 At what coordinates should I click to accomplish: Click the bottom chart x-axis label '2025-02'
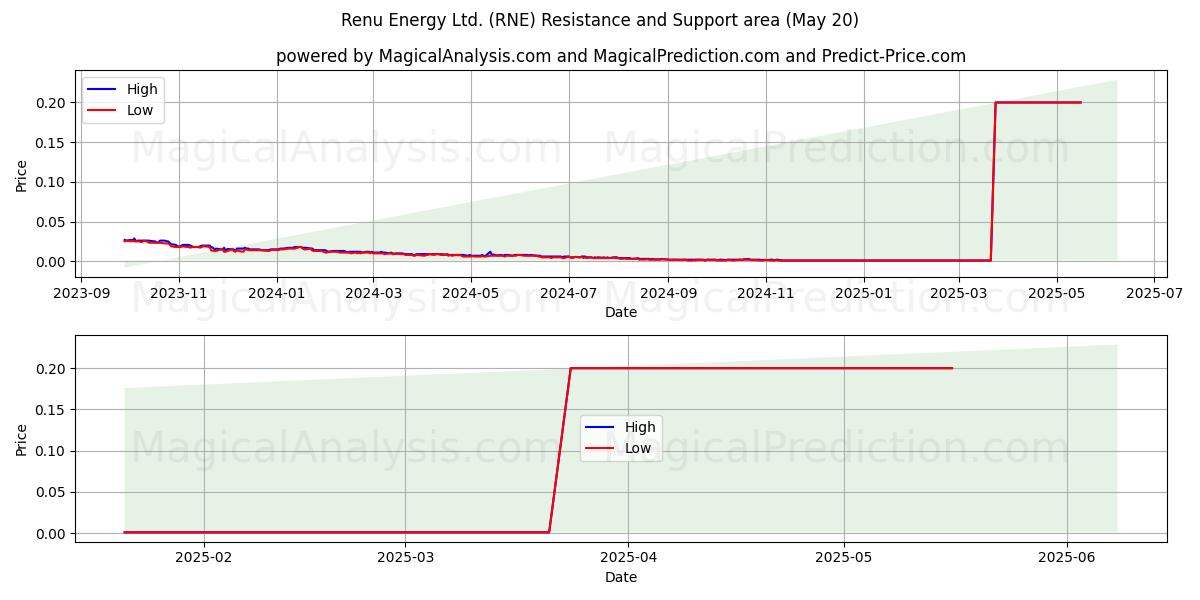(x=204, y=557)
